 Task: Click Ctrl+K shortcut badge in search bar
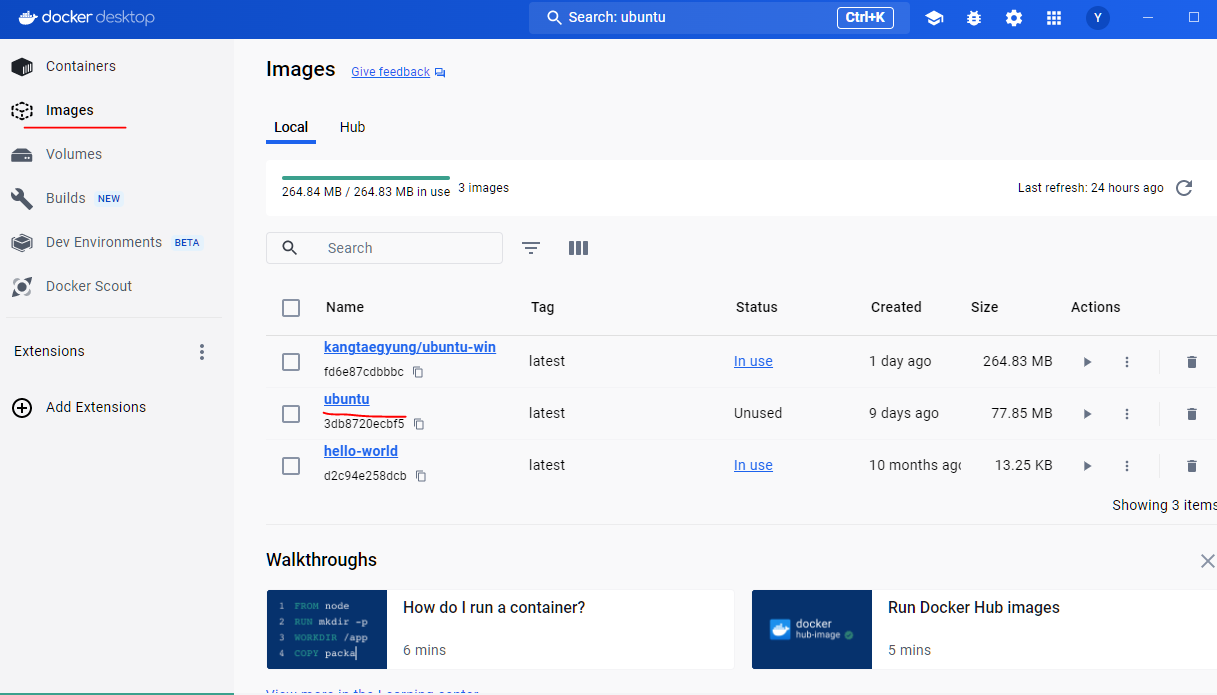(x=865, y=17)
